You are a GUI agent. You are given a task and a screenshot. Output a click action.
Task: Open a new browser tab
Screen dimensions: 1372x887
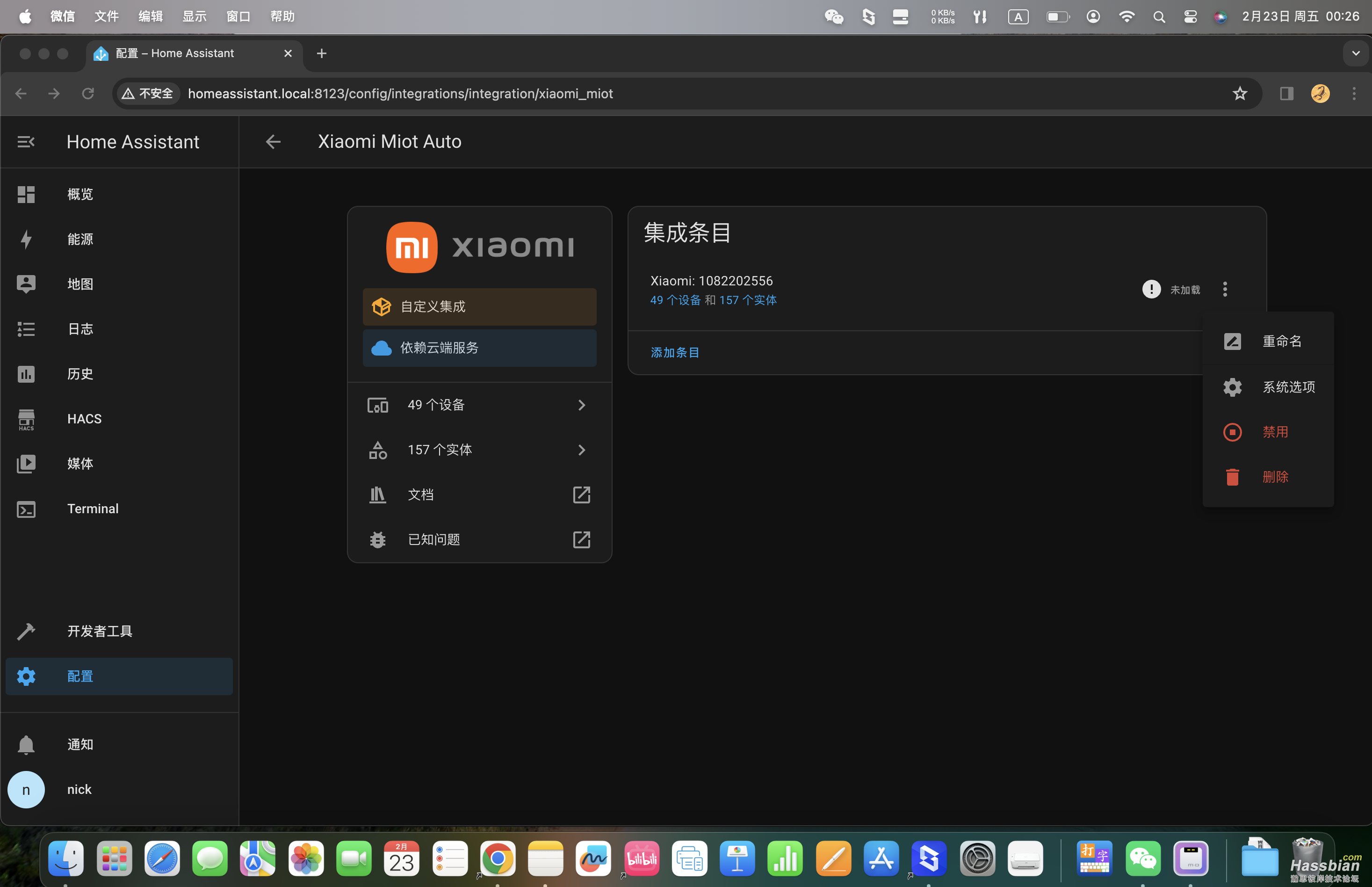point(322,53)
